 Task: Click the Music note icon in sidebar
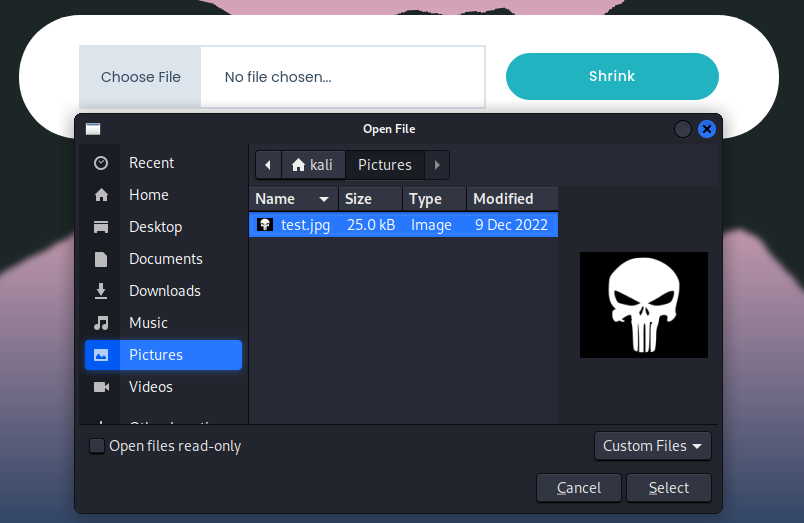point(101,323)
